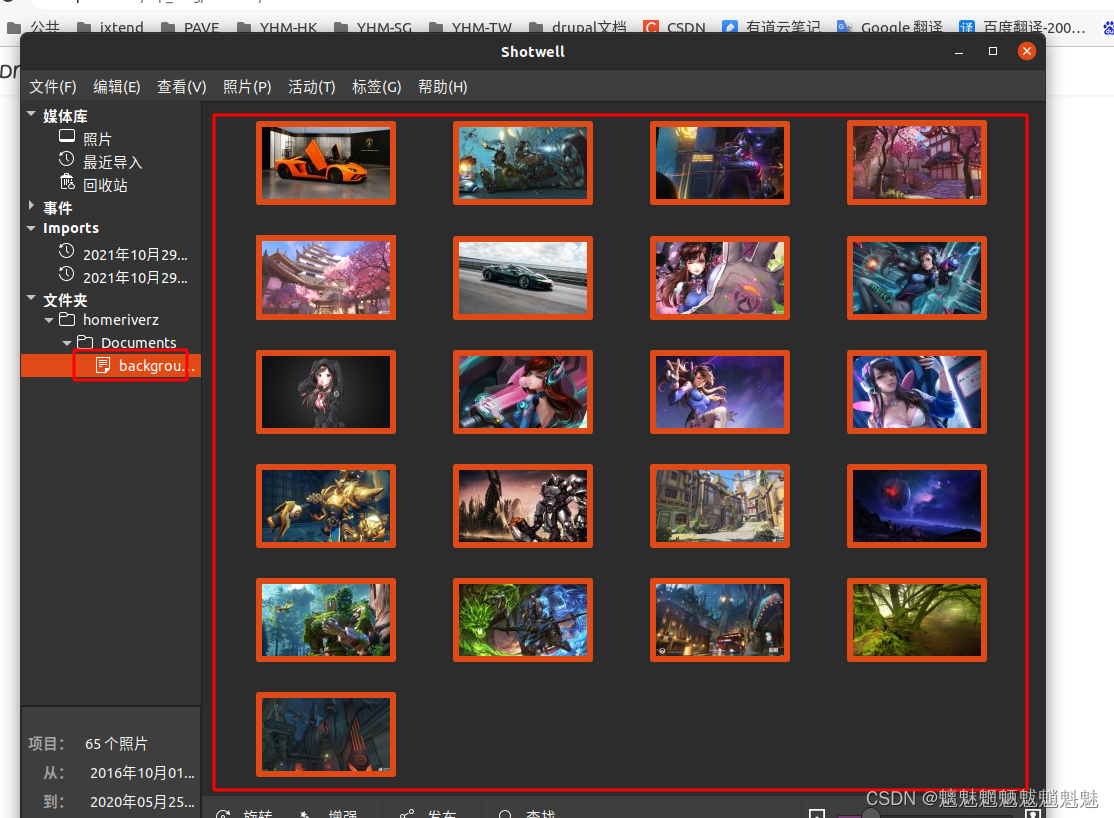Open the 编辑(E) menu
Viewport: 1114px width, 818px height.
117,87
